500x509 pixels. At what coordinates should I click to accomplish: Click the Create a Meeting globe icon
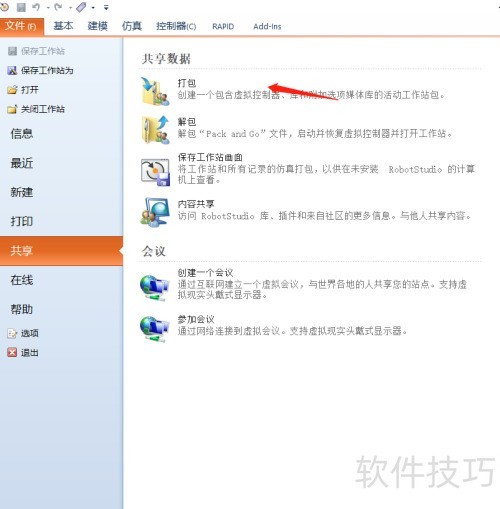(x=154, y=287)
